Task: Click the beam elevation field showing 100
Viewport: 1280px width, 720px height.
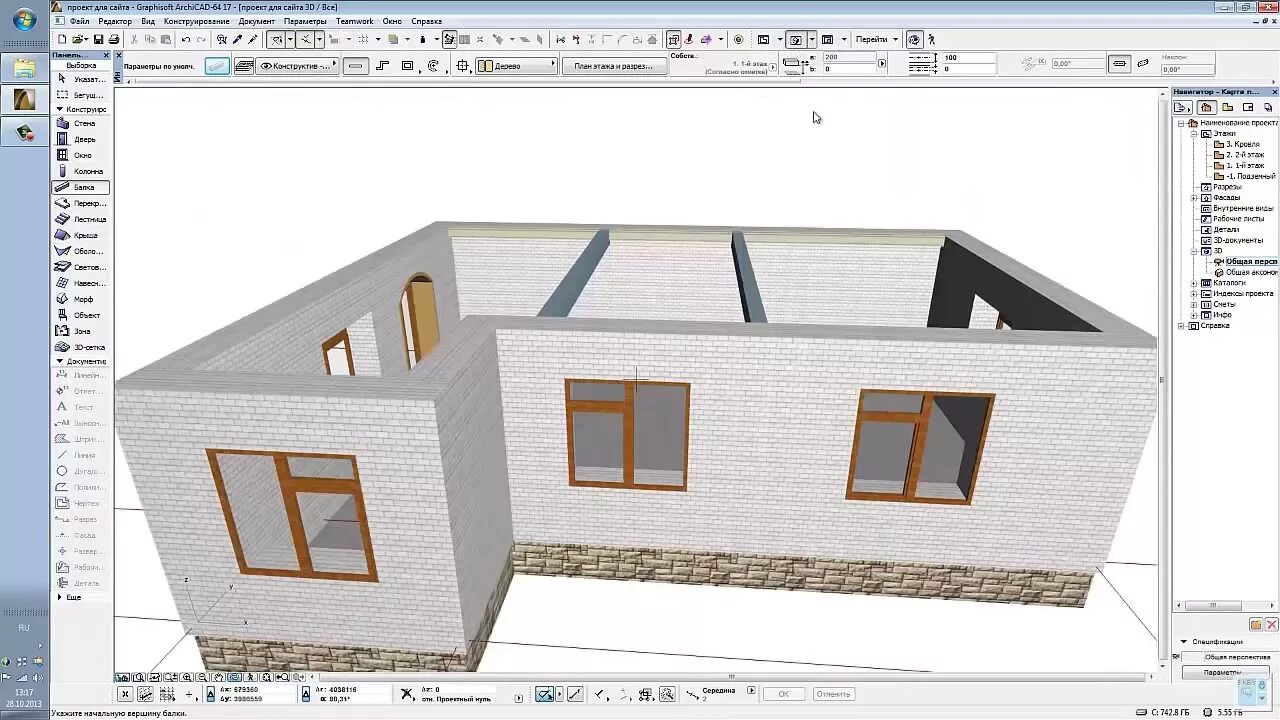Action: [968, 58]
